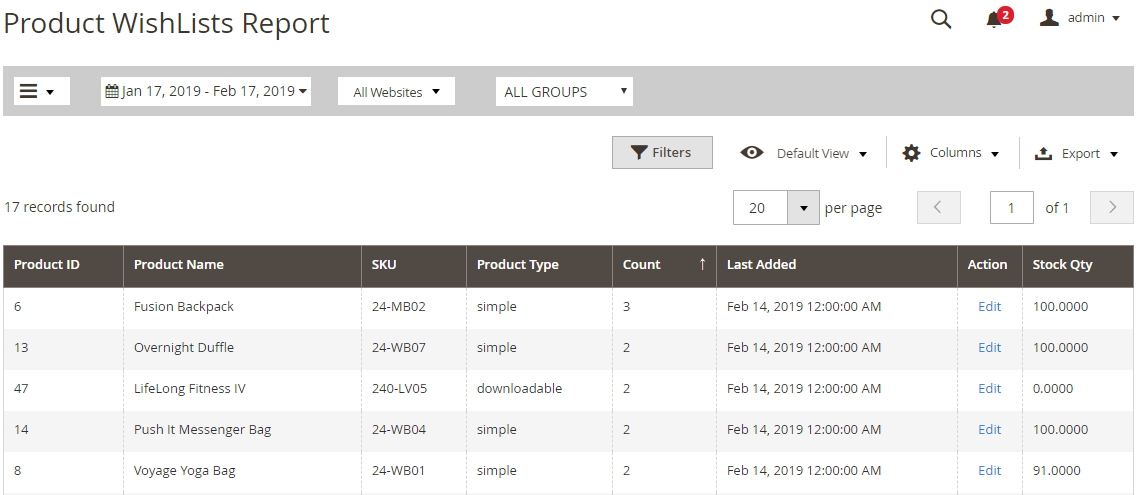
Task: Edit the LifeLong Fitness IV product
Action: (x=989, y=389)
